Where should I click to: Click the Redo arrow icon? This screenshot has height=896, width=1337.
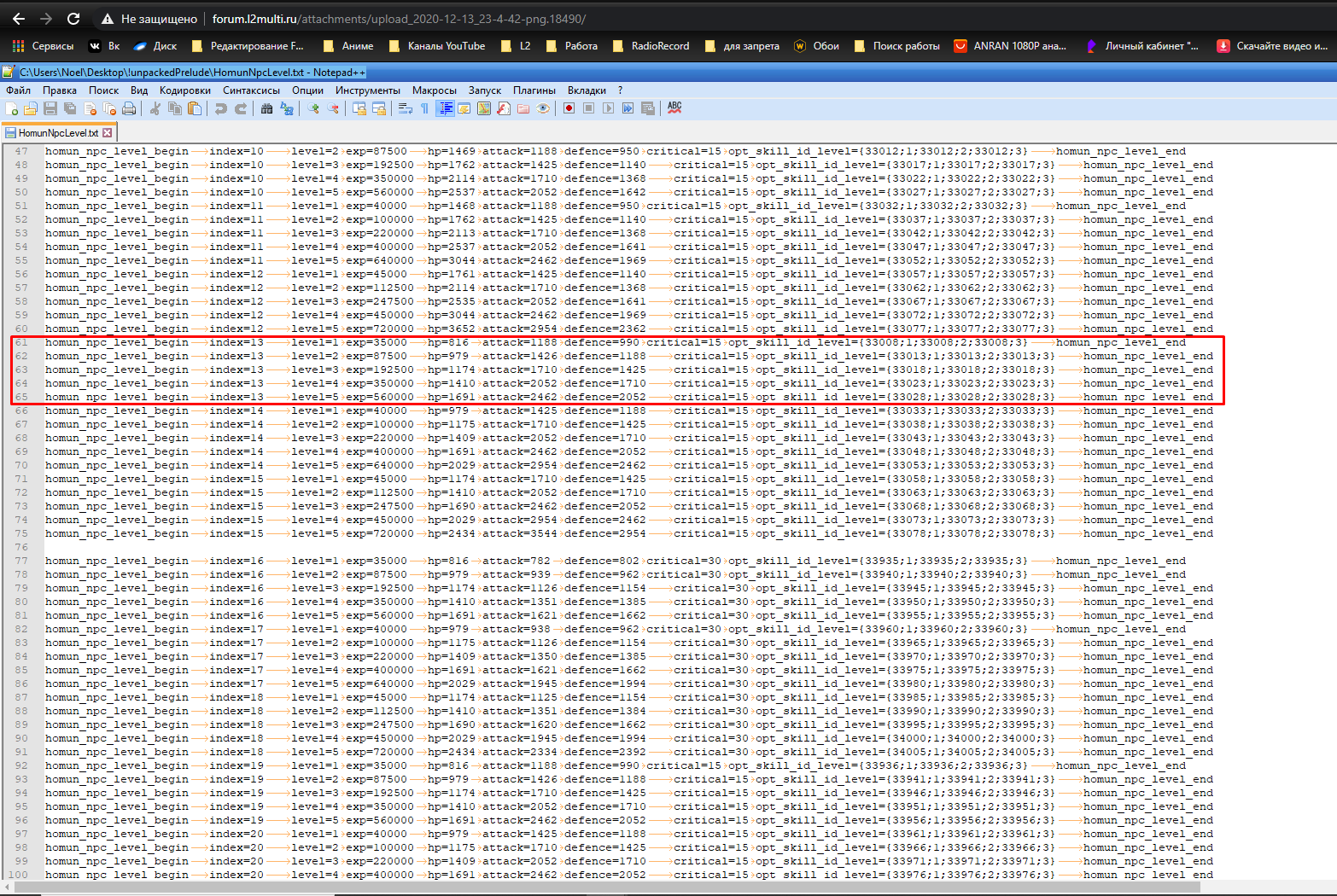(x=241, y=108)
